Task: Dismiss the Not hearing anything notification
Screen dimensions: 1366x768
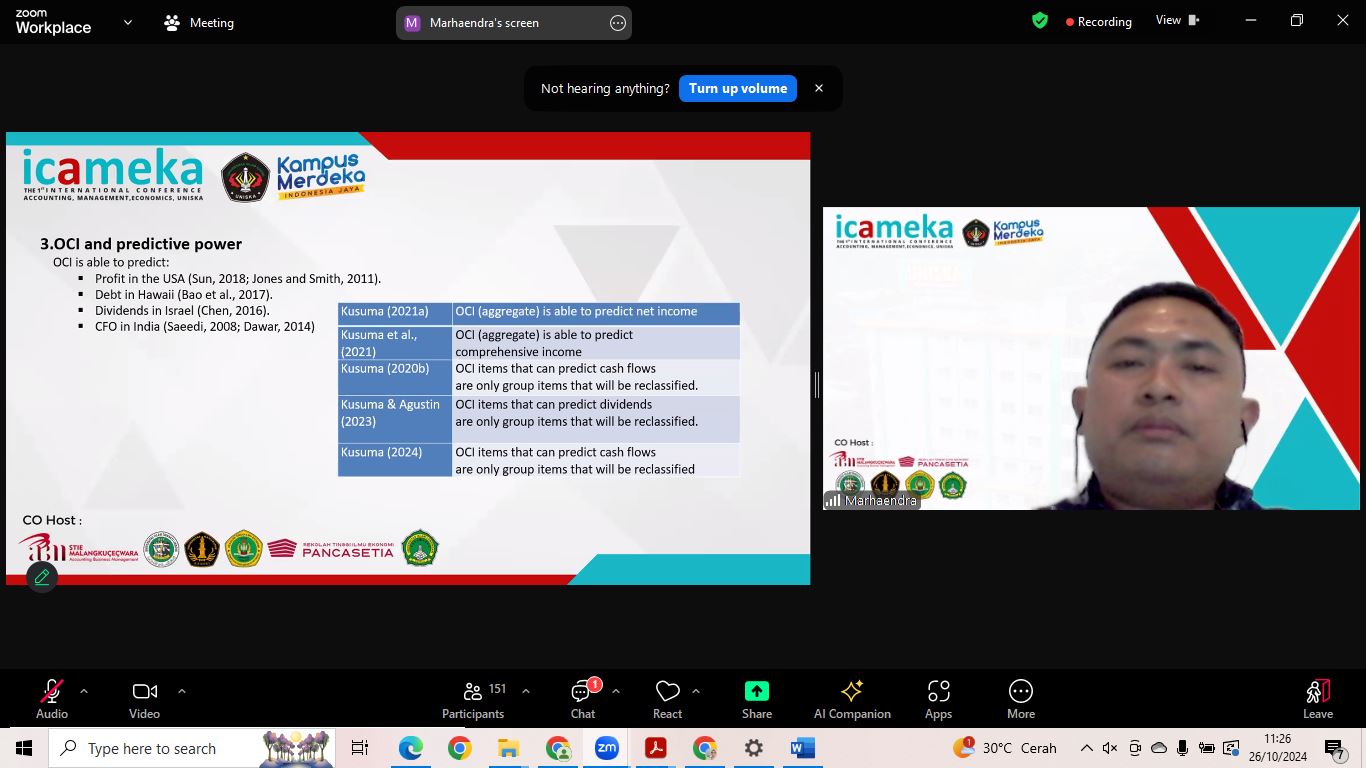Action: point(819,88)
